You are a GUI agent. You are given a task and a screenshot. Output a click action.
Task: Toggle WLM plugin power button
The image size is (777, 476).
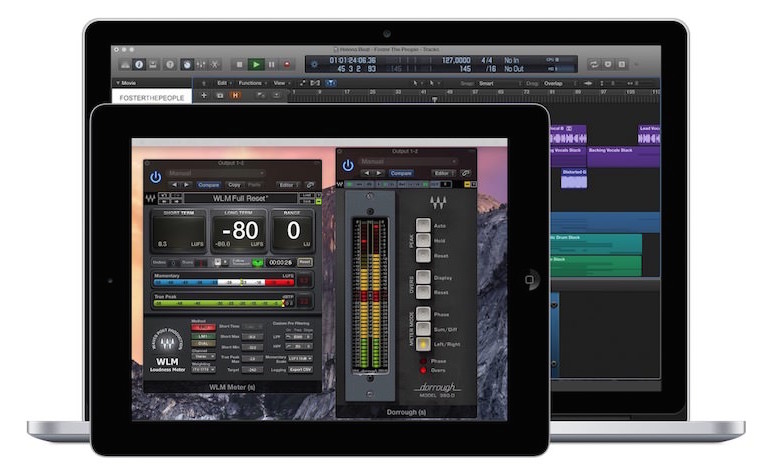click(156, 177)
